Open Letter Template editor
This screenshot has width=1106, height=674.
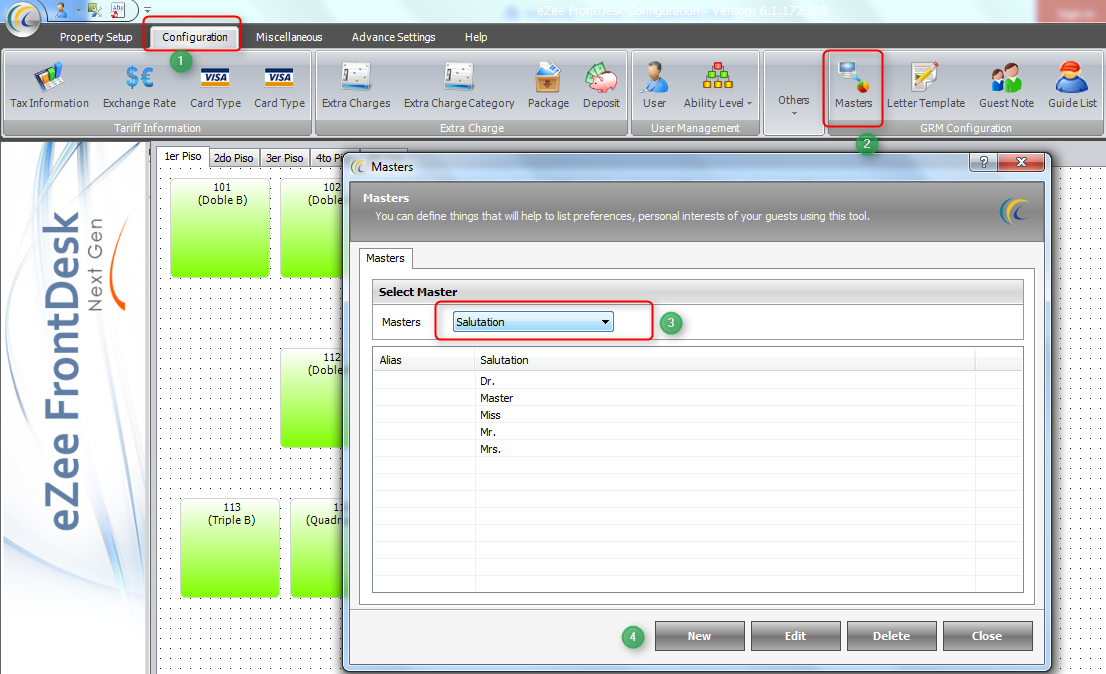pyautogui.click(x=925, y=86)
